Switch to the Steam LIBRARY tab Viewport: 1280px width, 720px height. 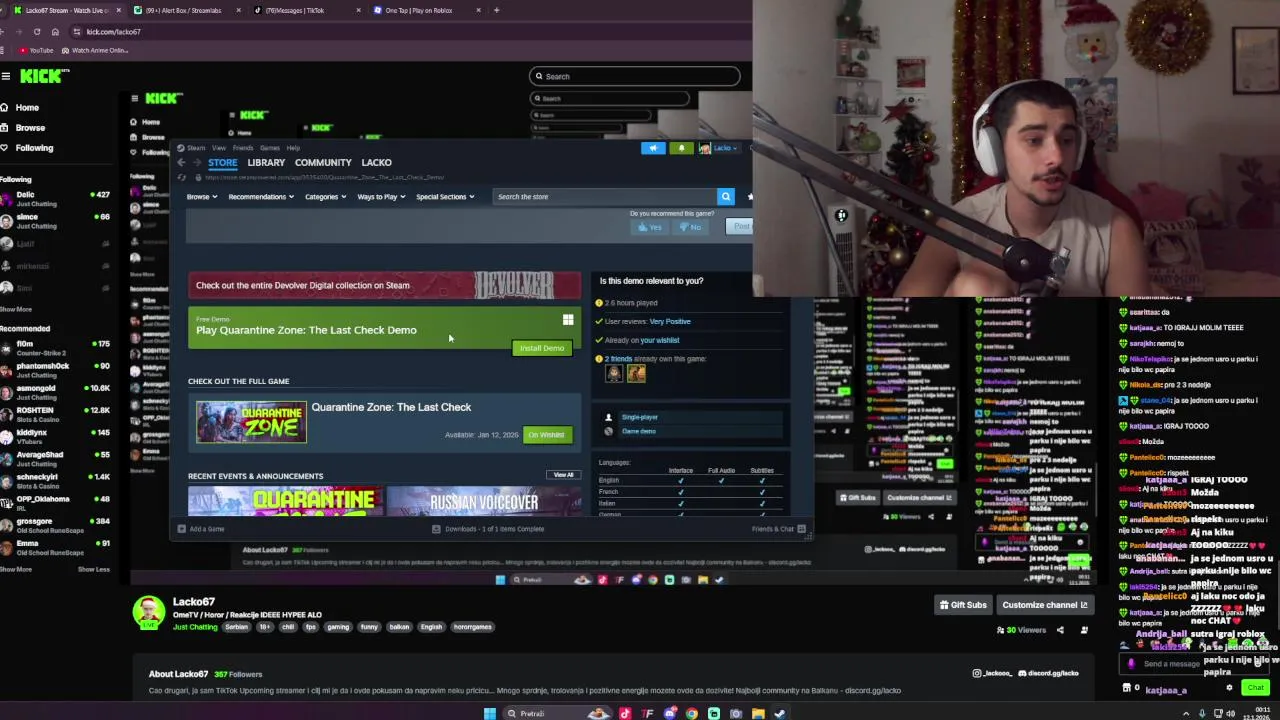pos(266,162)
